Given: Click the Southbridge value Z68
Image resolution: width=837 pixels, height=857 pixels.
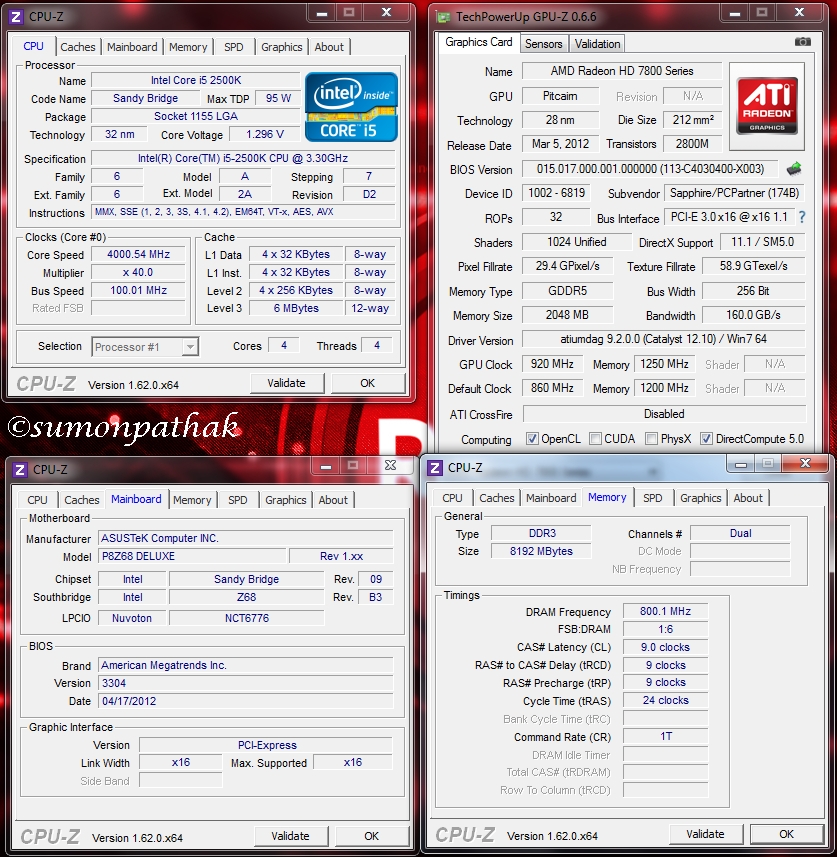Looking at the screenshot, I should click(247, 597).
